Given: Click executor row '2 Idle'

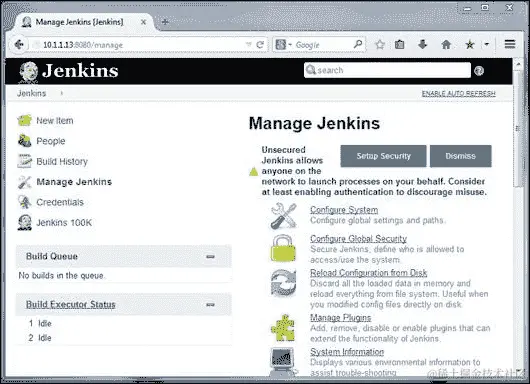Looking at the screenshot, I should point(40,338).
